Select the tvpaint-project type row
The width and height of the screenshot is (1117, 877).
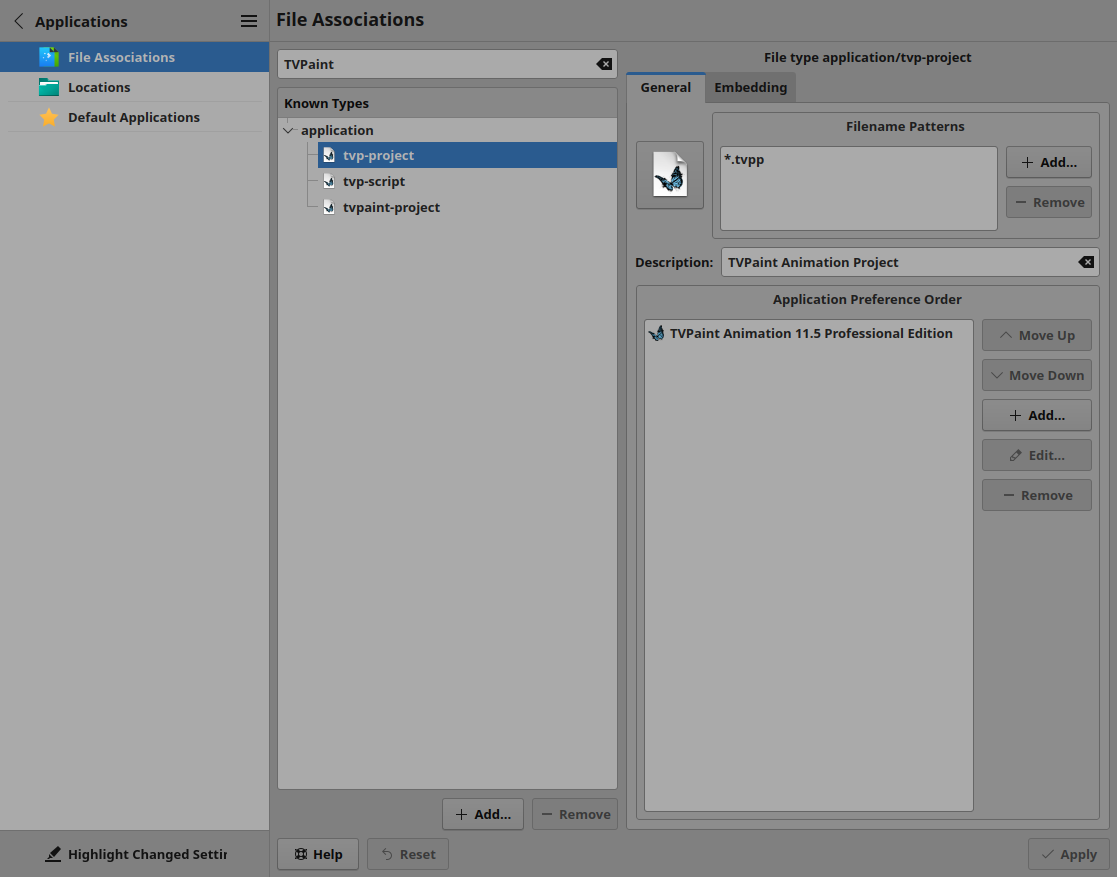click(x=467, y=207)
